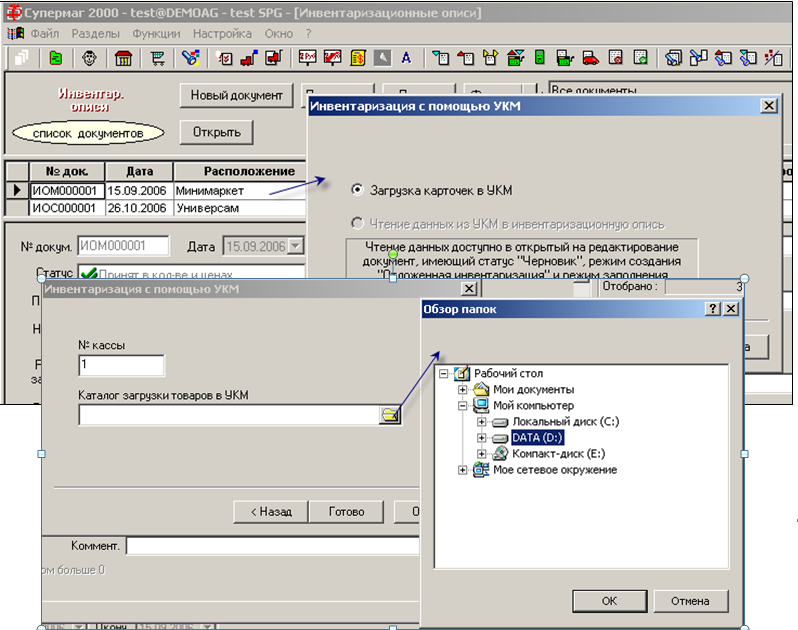Click the checklist toolbar icon
Viewport: 798px width, 630px height.
(x=224, y=59)
